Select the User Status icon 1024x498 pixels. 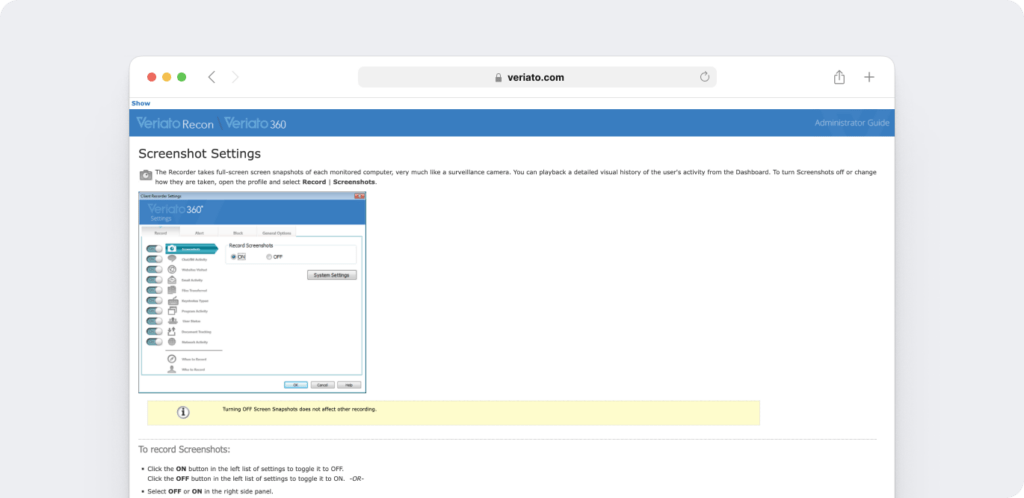[172, 321]
